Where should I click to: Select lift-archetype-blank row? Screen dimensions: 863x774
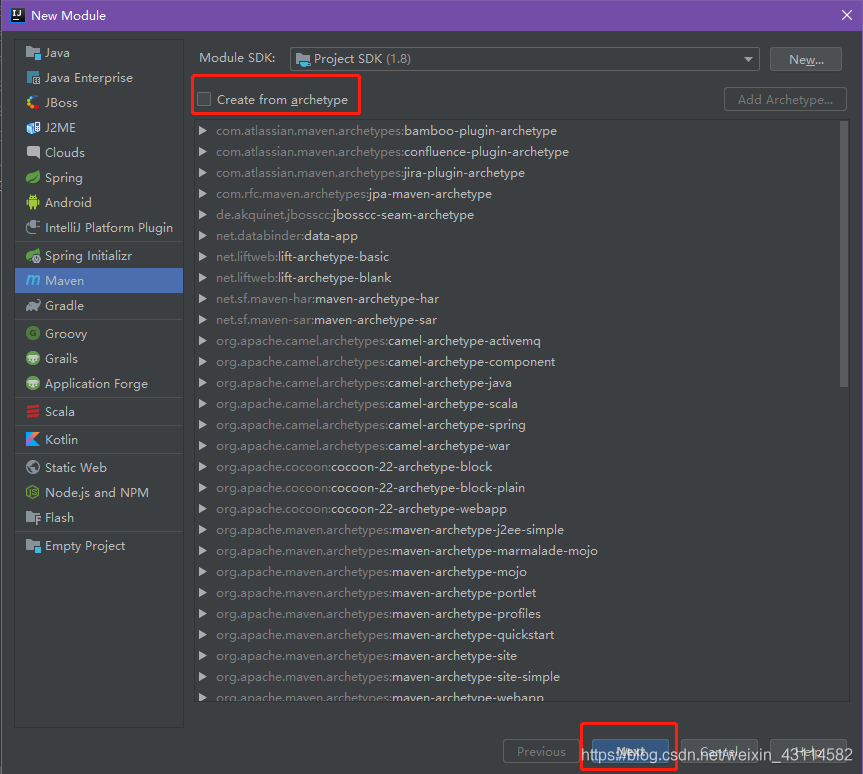(x=516, y=277)
